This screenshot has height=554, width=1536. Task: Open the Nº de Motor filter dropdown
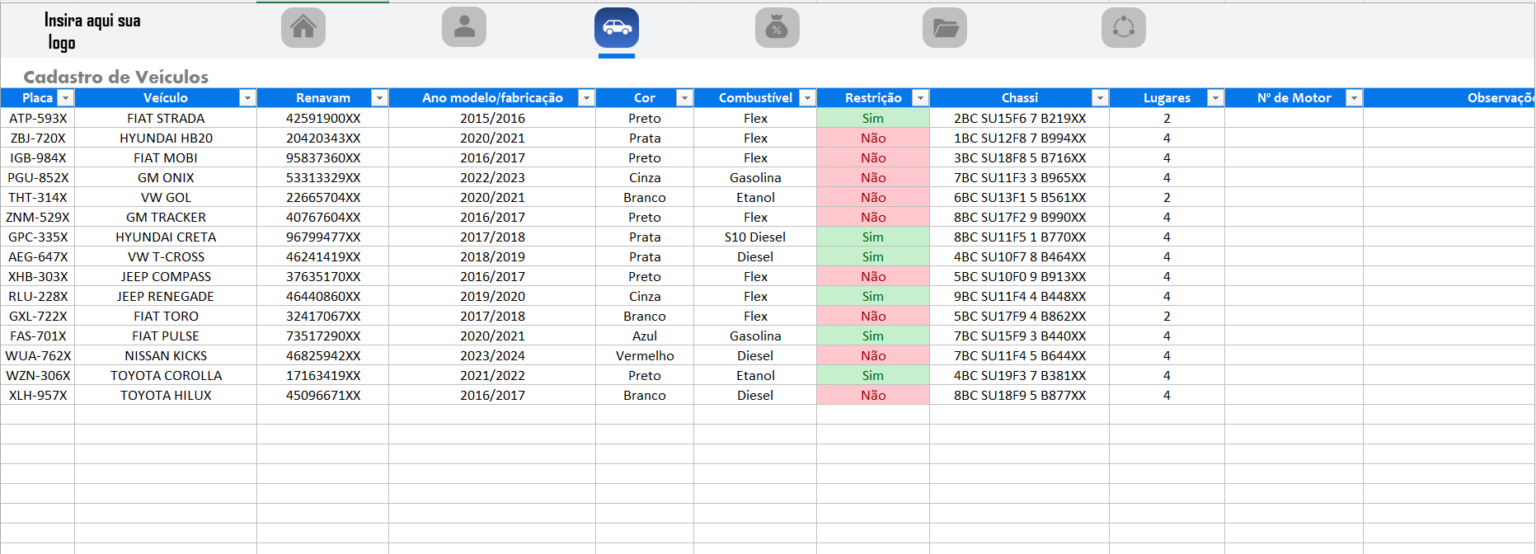coord(1353,98)
